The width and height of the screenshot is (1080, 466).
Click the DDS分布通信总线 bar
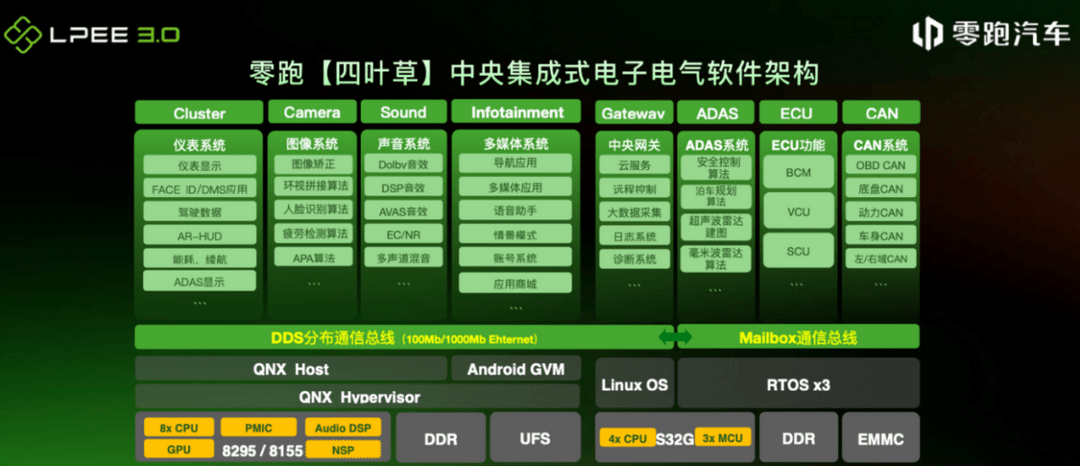point(404,337)
